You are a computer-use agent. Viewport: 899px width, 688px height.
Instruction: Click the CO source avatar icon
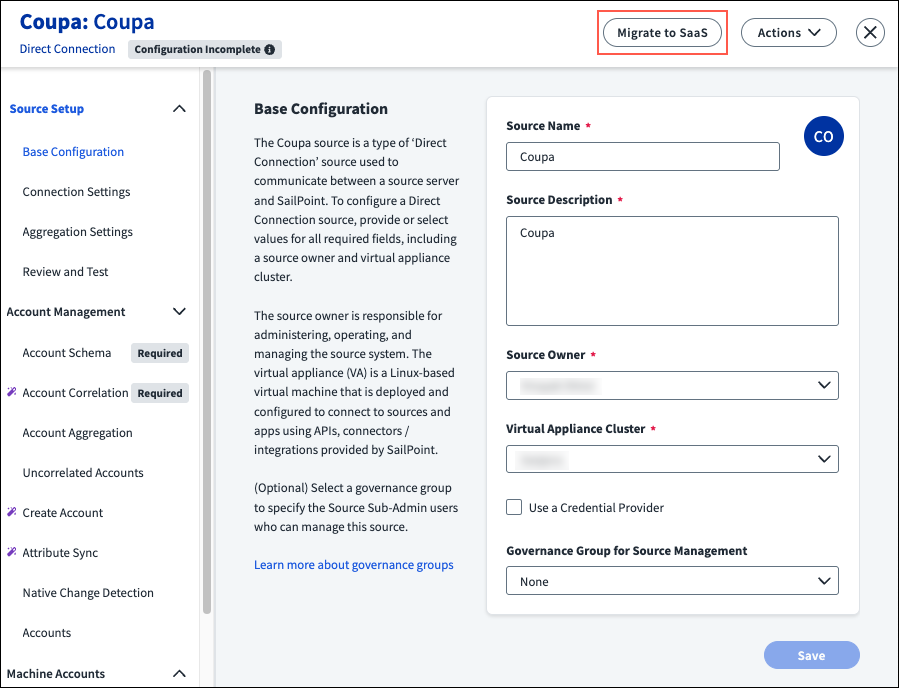(823, 136)
